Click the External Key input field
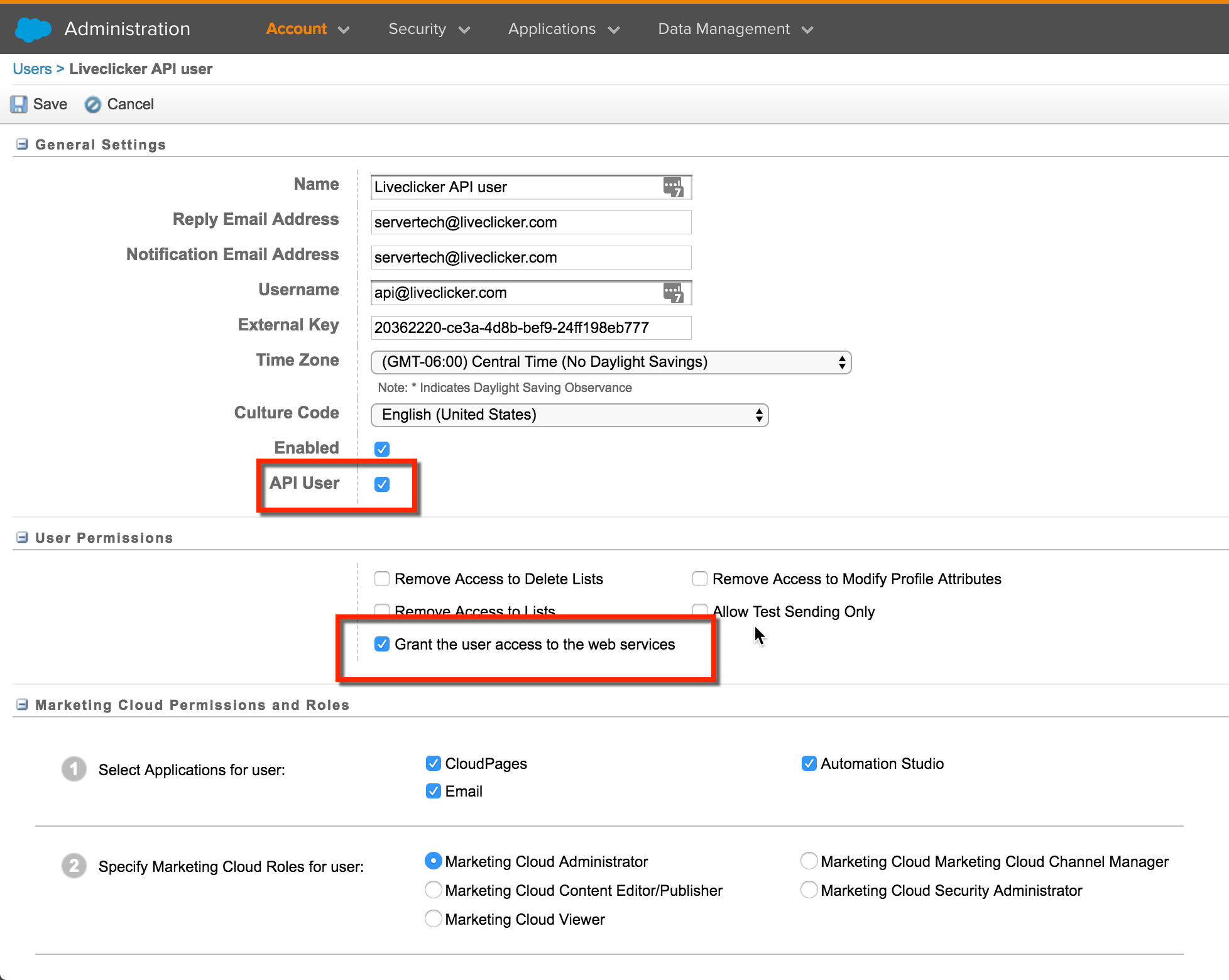The image size is (1229, 980). 530,328
